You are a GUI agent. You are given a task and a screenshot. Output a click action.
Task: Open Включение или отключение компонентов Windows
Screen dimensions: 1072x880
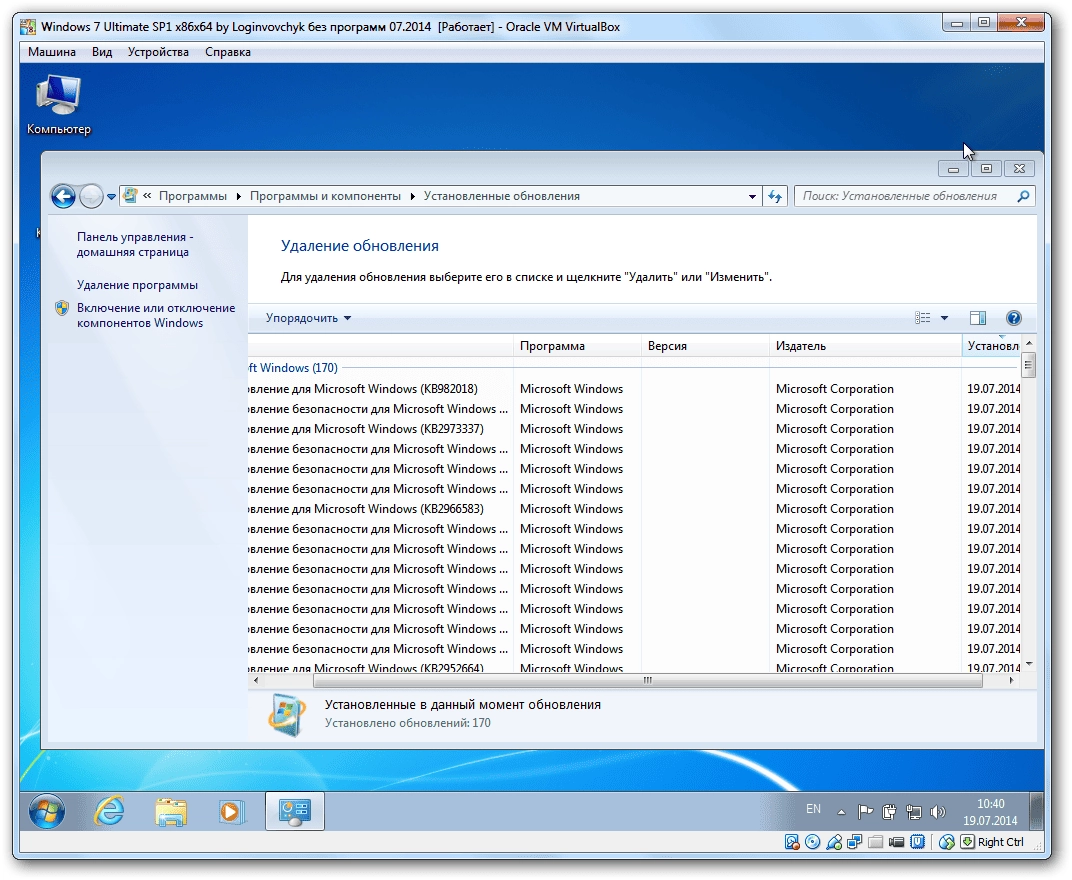tap(156, 315)
